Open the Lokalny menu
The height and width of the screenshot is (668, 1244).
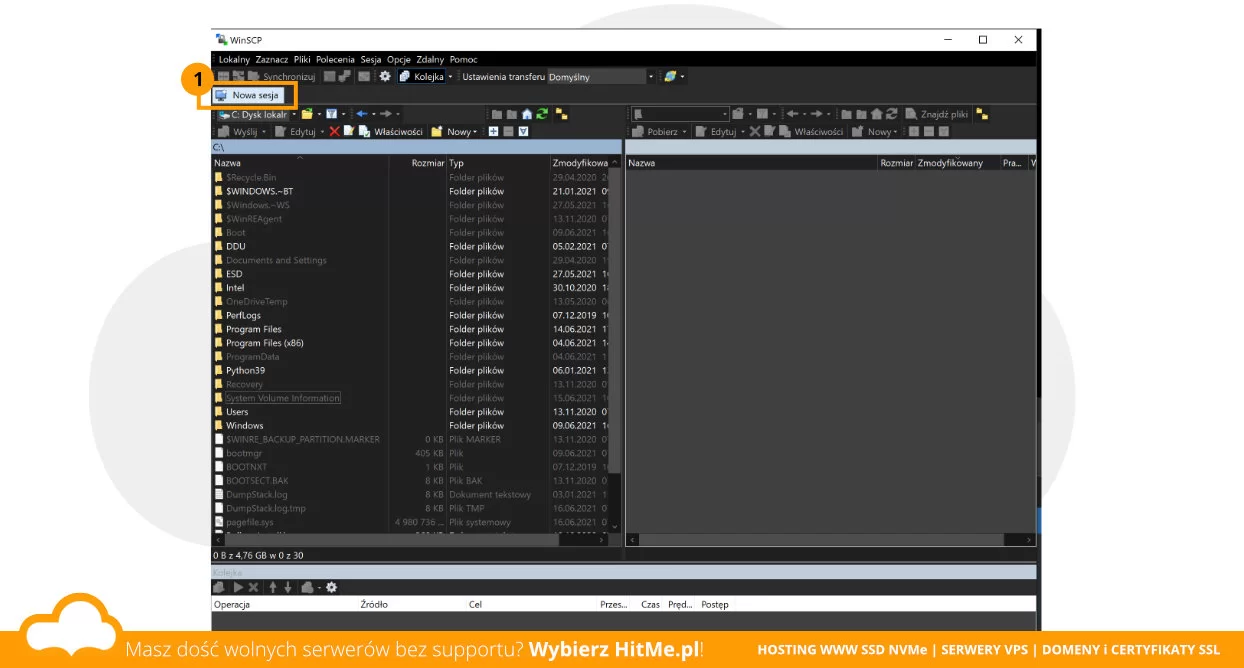click(234, 60)
